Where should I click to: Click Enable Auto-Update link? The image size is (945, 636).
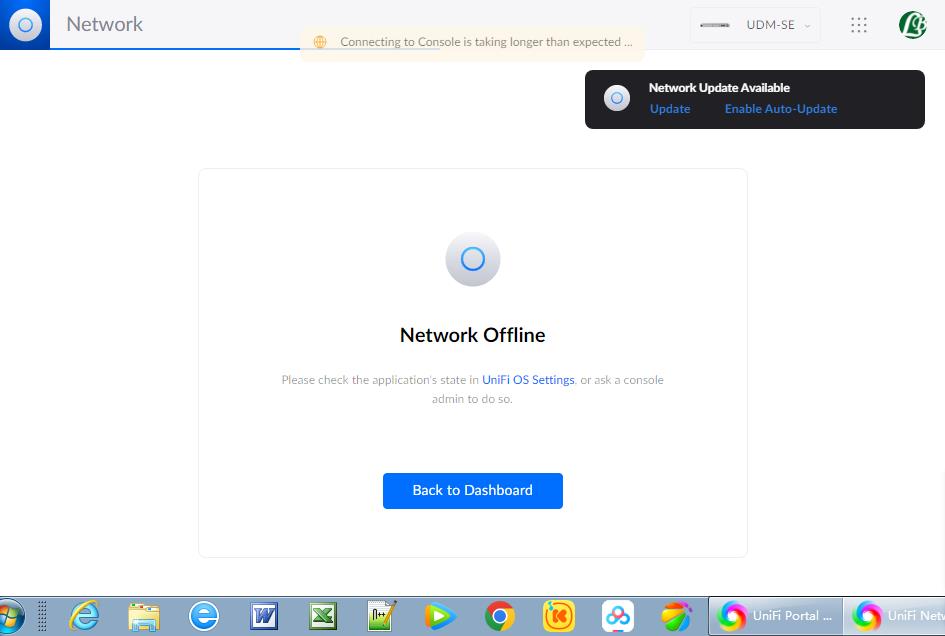click(x=780, y=109)
